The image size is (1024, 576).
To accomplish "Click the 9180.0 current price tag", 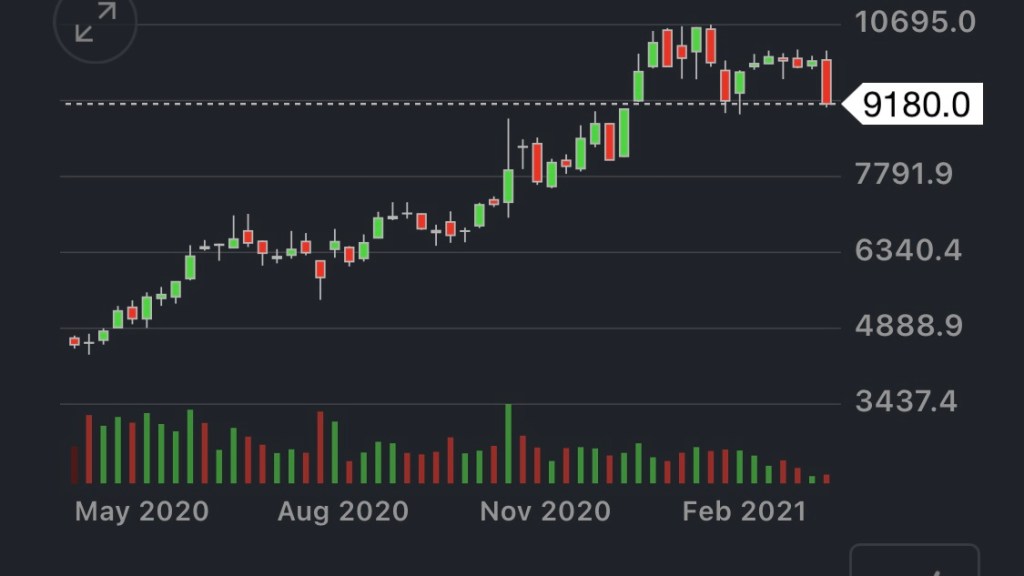I will (x=915, y=104).
